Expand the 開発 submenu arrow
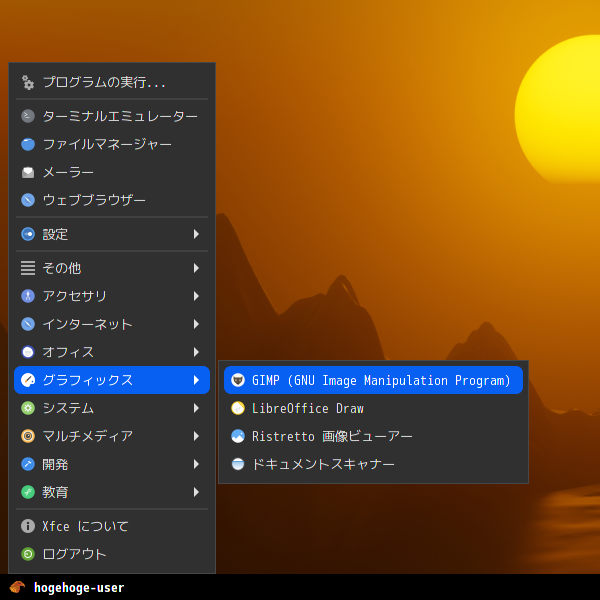This screenshot has width=600, height=600. pyautogui.click(x=196, y=464)
